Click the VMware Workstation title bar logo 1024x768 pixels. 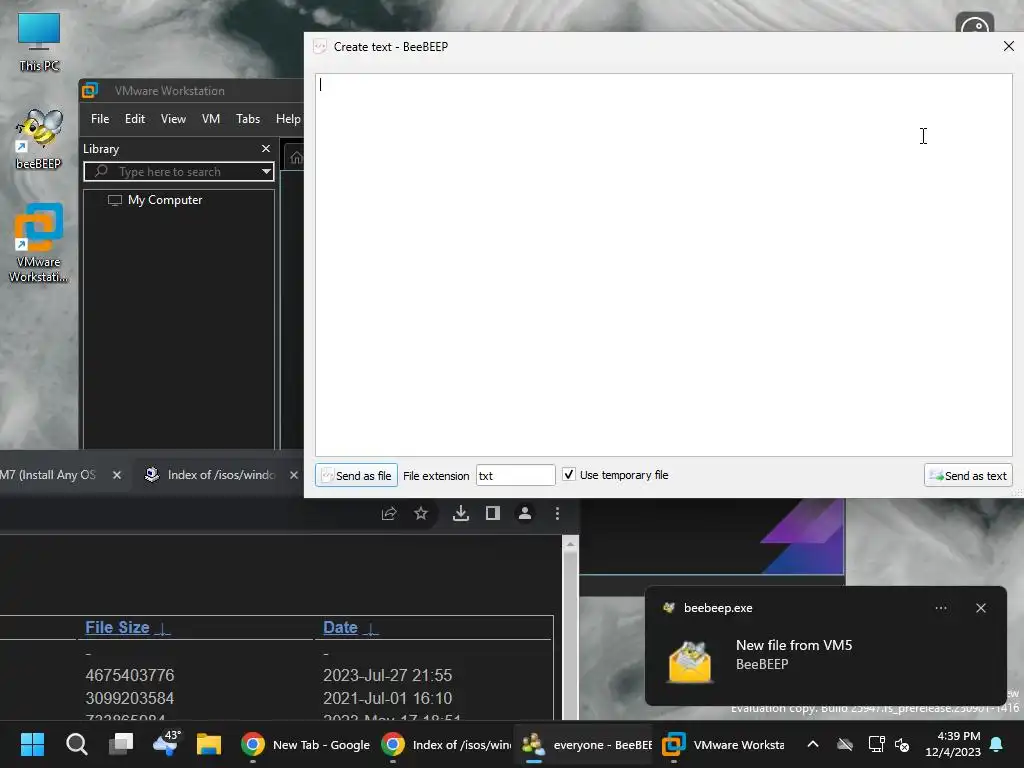click(x=90, y=90)
